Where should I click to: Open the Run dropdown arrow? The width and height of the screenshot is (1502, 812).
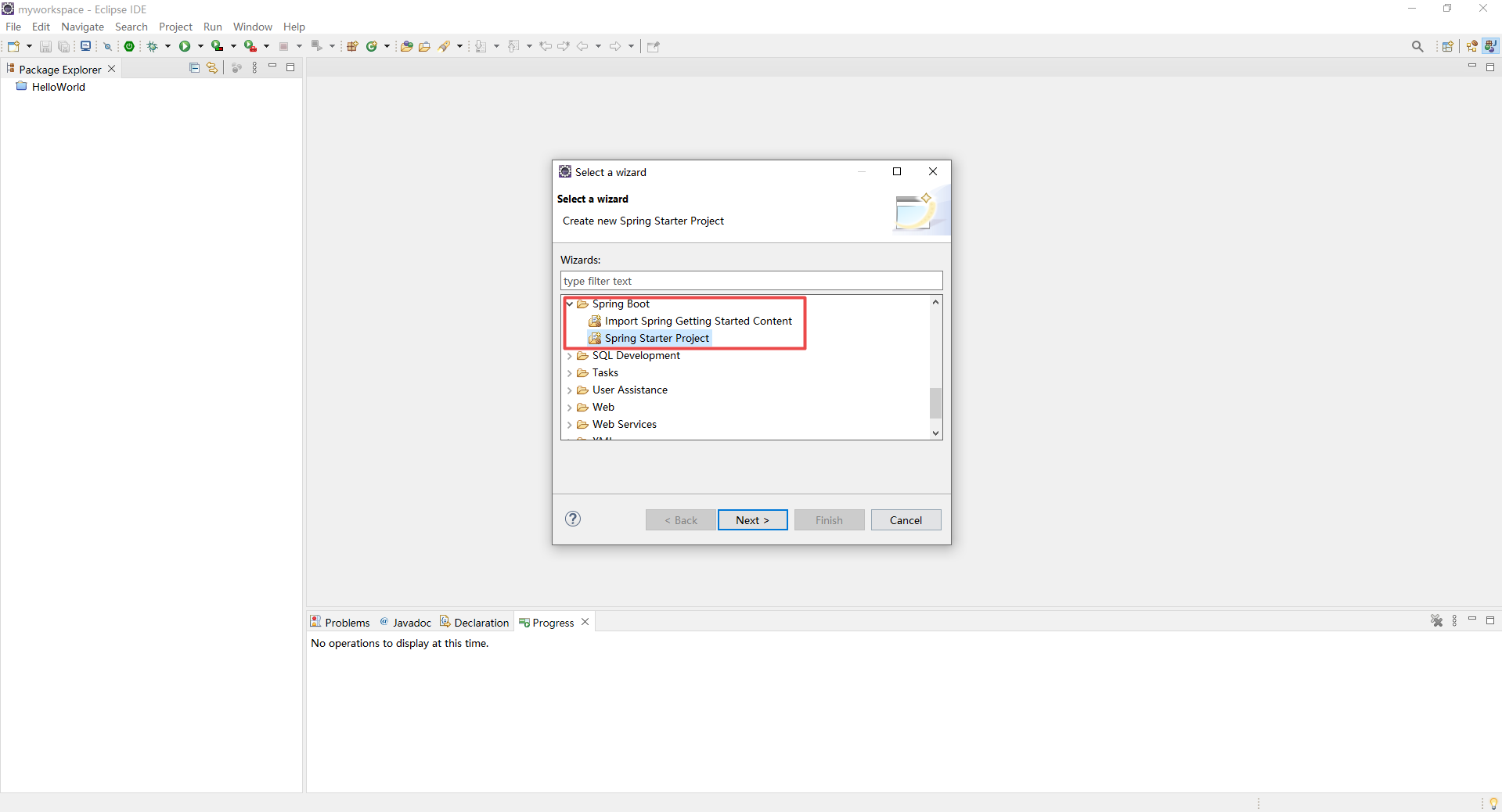(x=200, y=46)
